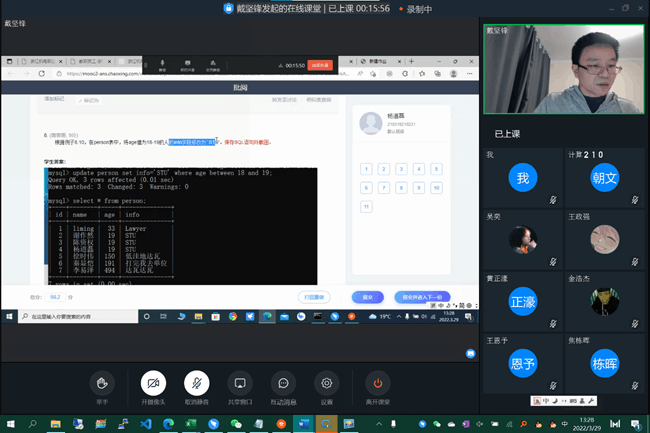Select question number 11 in the grid
This screenshot has height=433, width=650.
[367, 206]
